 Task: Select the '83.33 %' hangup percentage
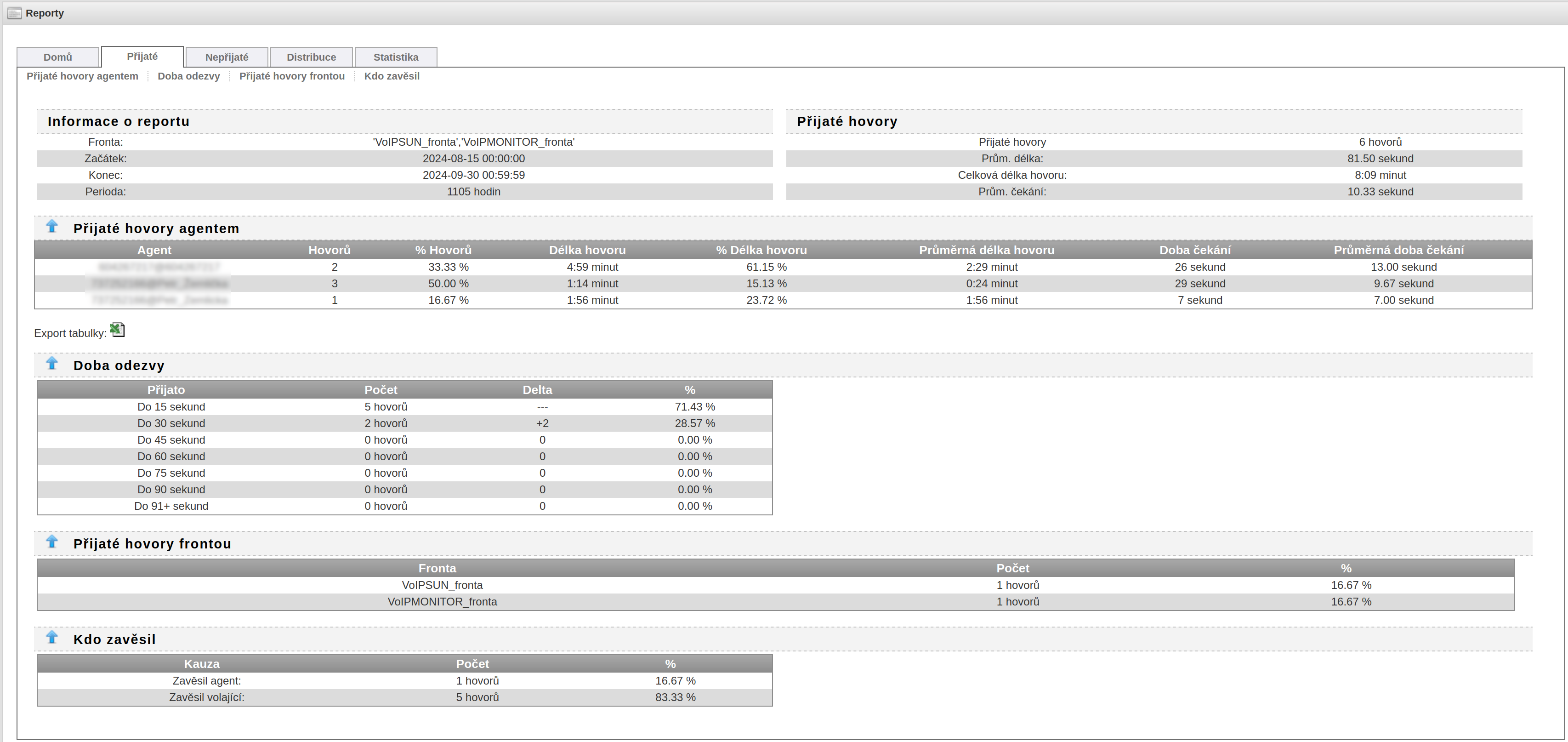pyautogui.click(x=675, y=697)
